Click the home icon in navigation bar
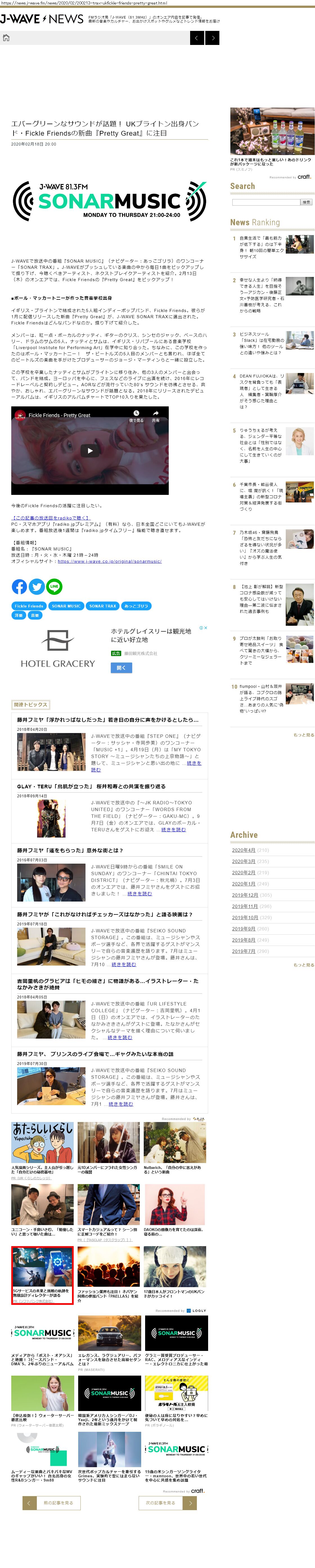The height and width of the screenshot is (1568, 315). [6, 38]
